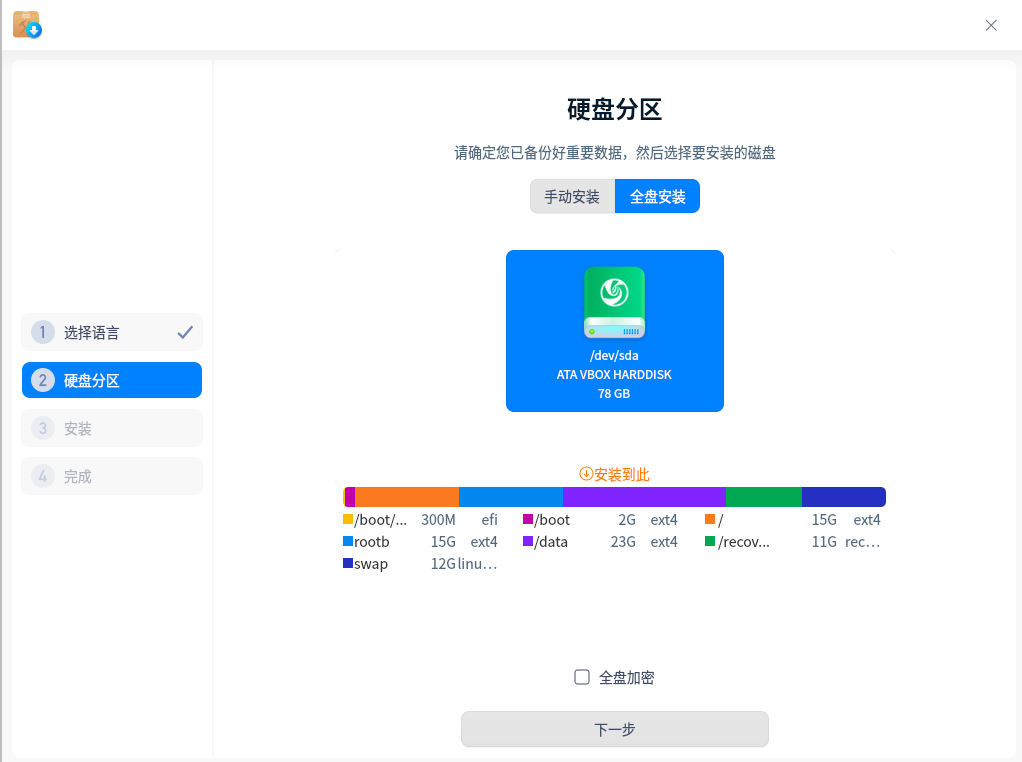Click the 2G size value
The width and height of the screenshot is (1022, 762).
pos(627,520)
